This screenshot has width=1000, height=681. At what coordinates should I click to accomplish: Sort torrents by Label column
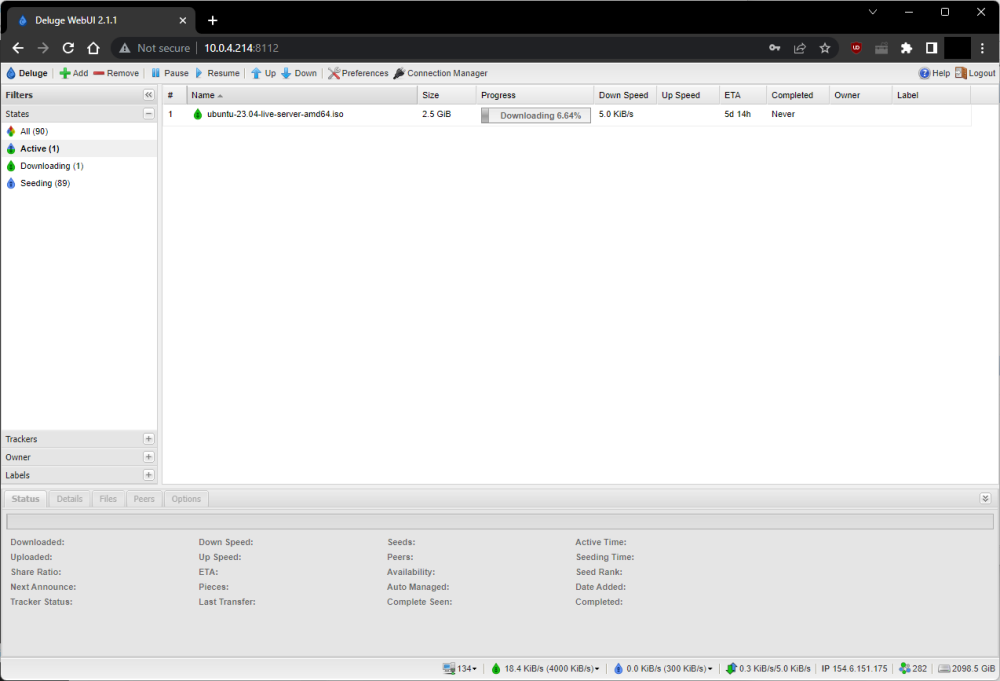(931, 95)
